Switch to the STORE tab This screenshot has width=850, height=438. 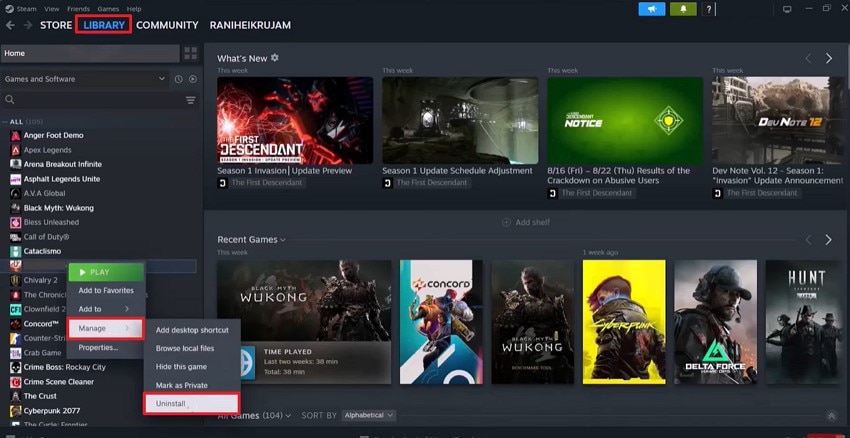pyautogui.click(x=56, y=25)
